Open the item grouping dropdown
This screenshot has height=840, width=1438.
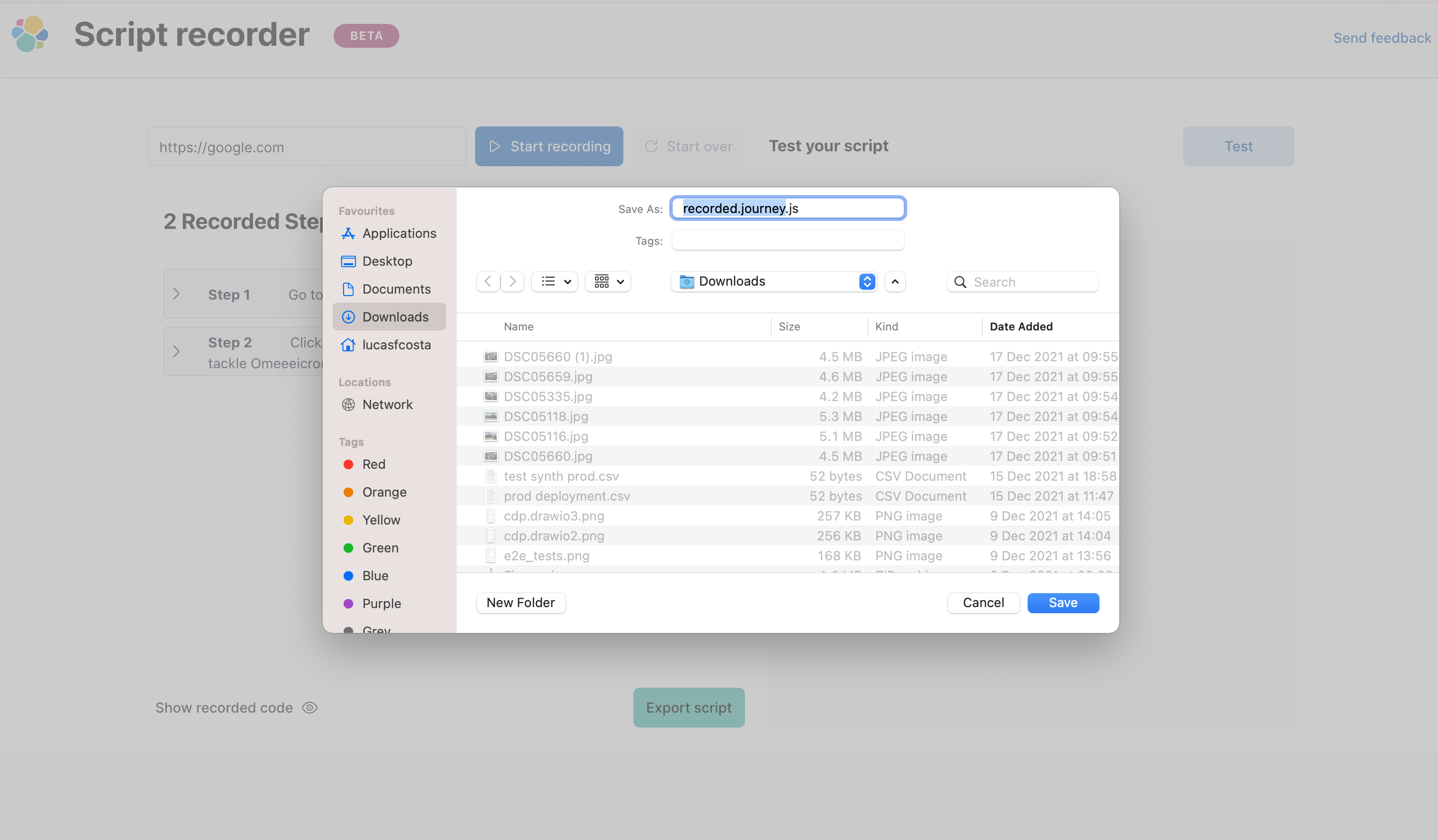click(x=607, y=281)
